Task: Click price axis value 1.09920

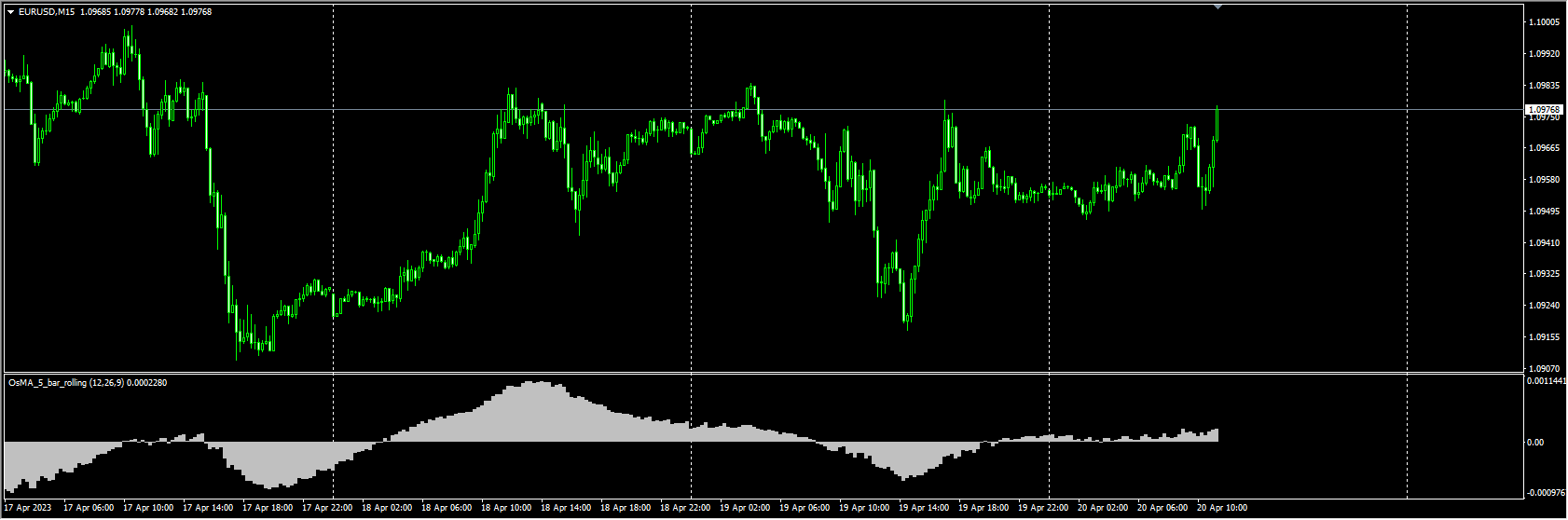Action: coord(1545,54)
